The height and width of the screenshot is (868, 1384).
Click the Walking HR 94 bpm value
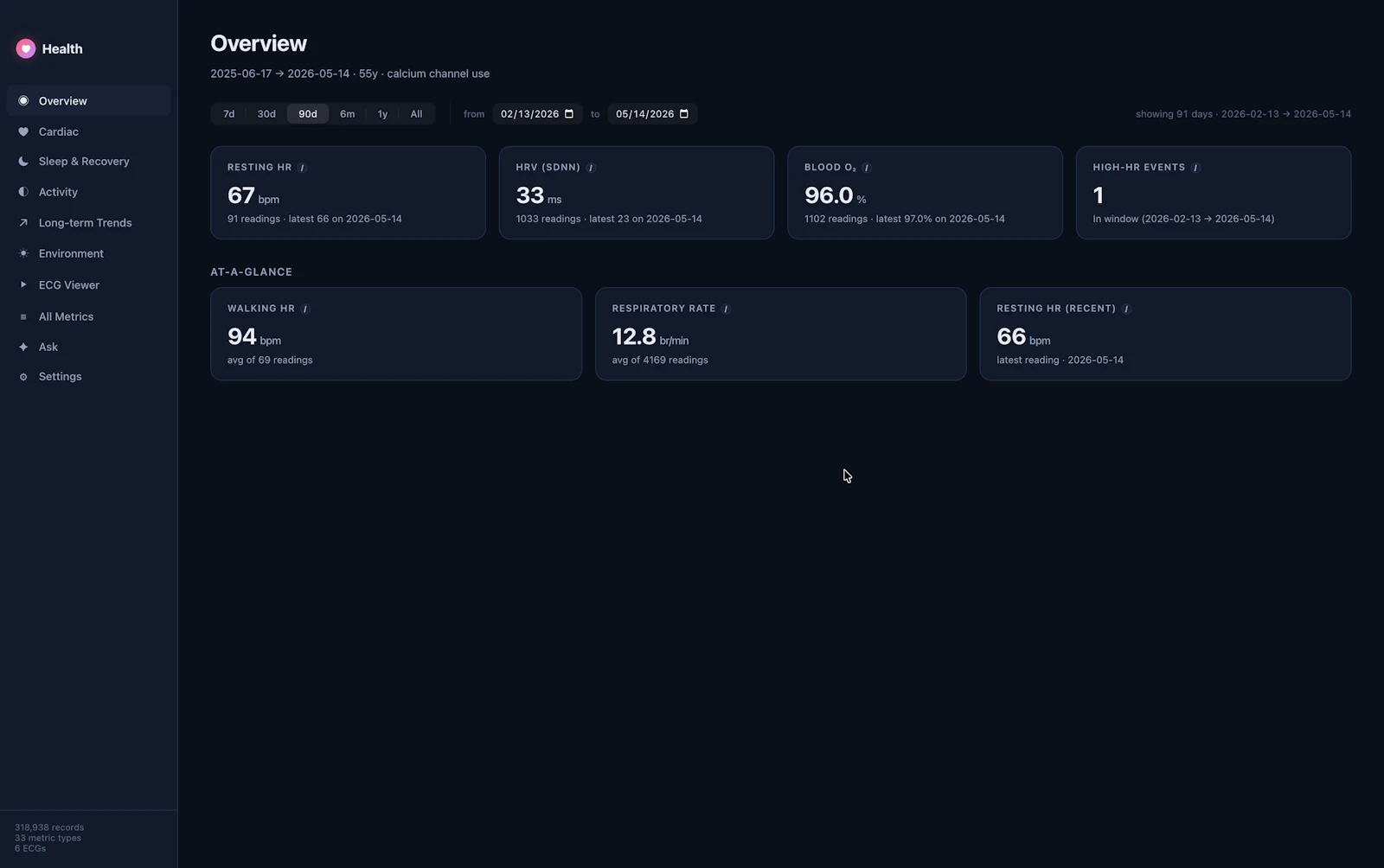254,337
